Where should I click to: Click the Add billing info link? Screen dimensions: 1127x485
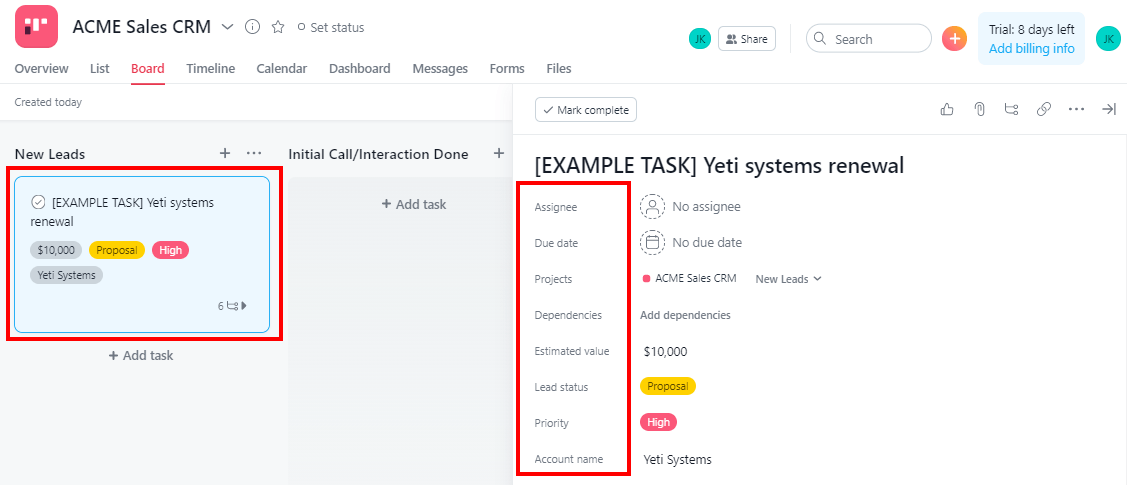tap(1031, 49)
